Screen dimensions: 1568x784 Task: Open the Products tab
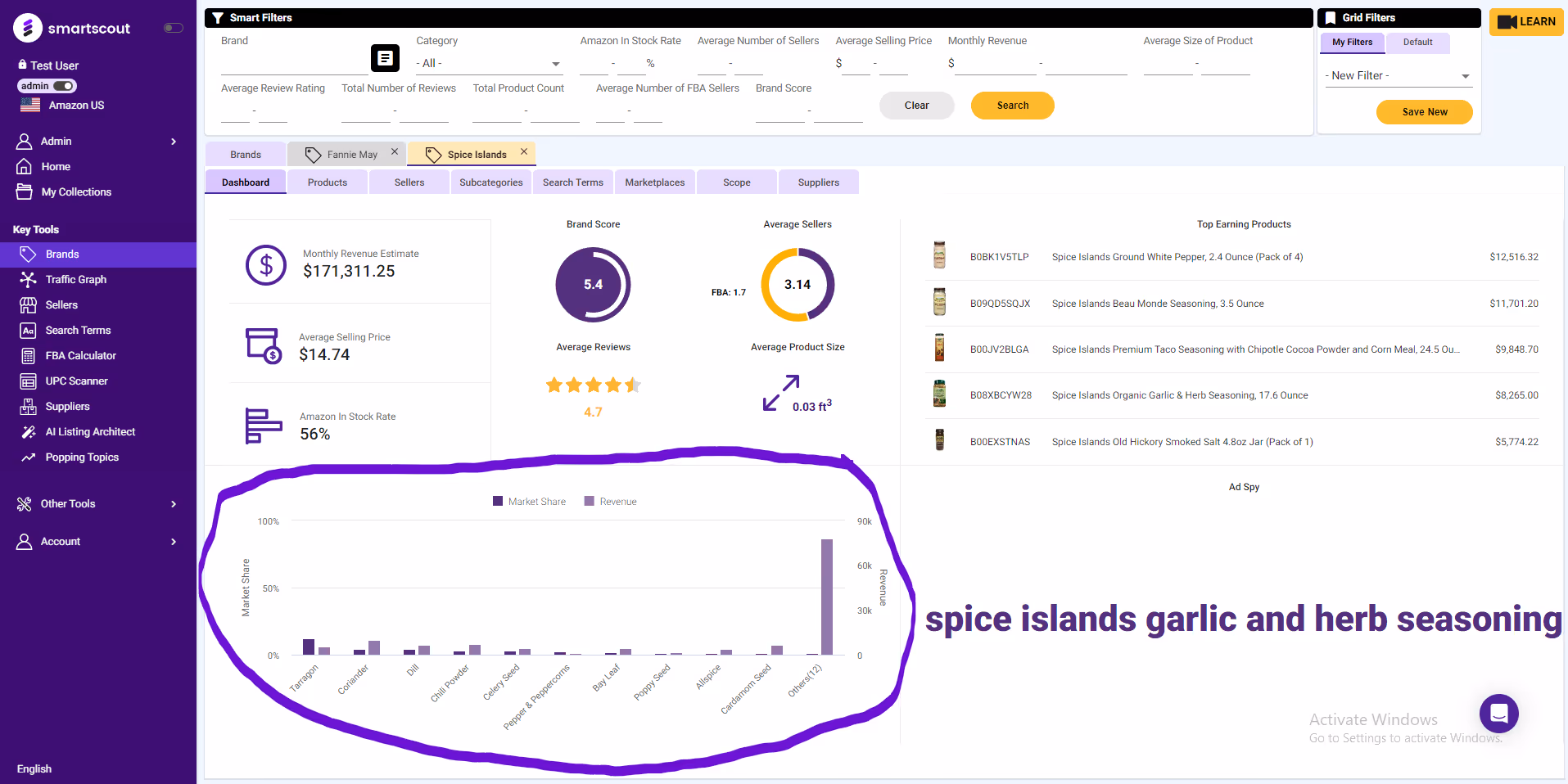328,182
